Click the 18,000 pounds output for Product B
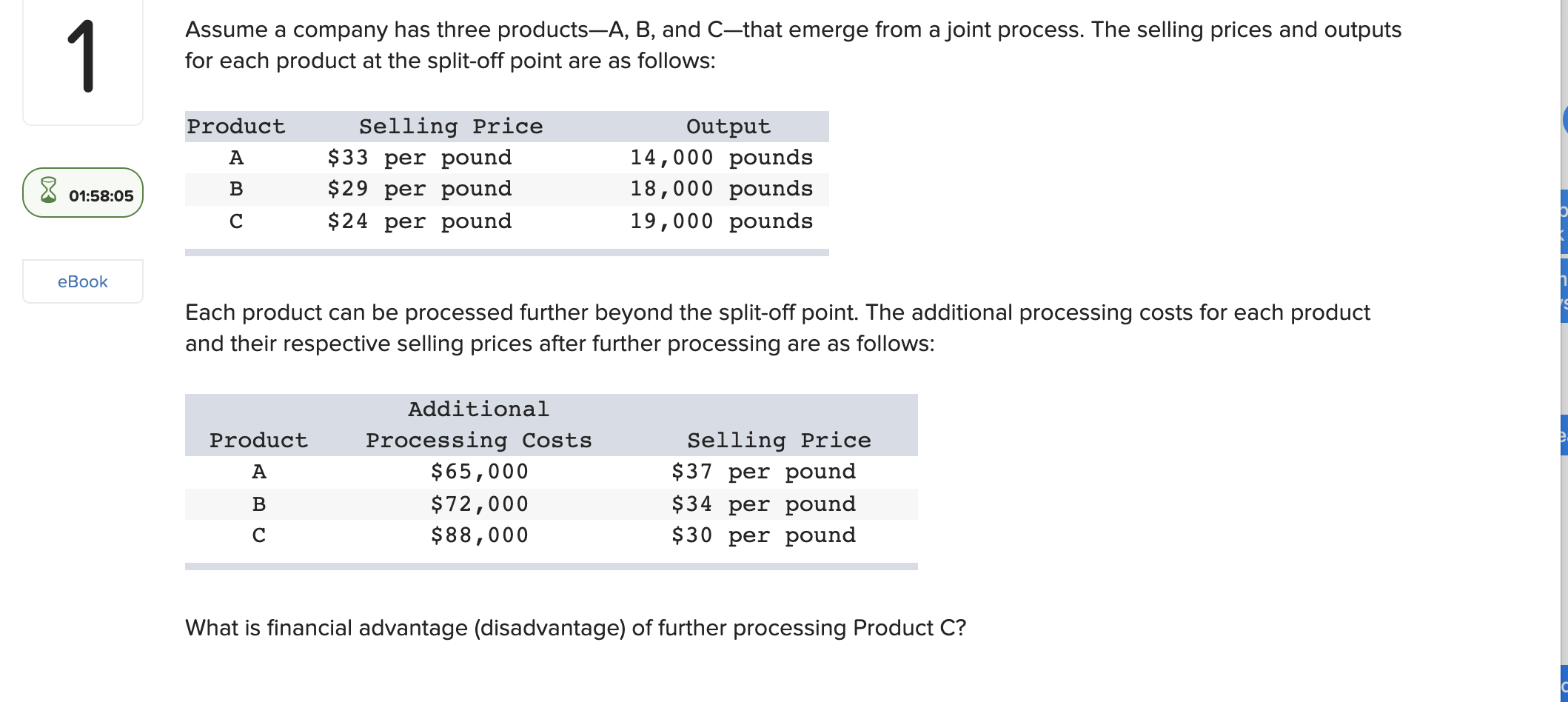The height and width of the screenshot is (702, 1568). coord(721,189)
